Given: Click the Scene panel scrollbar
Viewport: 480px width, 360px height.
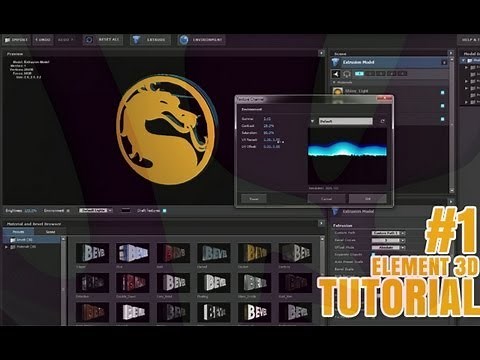Looking at the screenshot, I should [452, 125].
